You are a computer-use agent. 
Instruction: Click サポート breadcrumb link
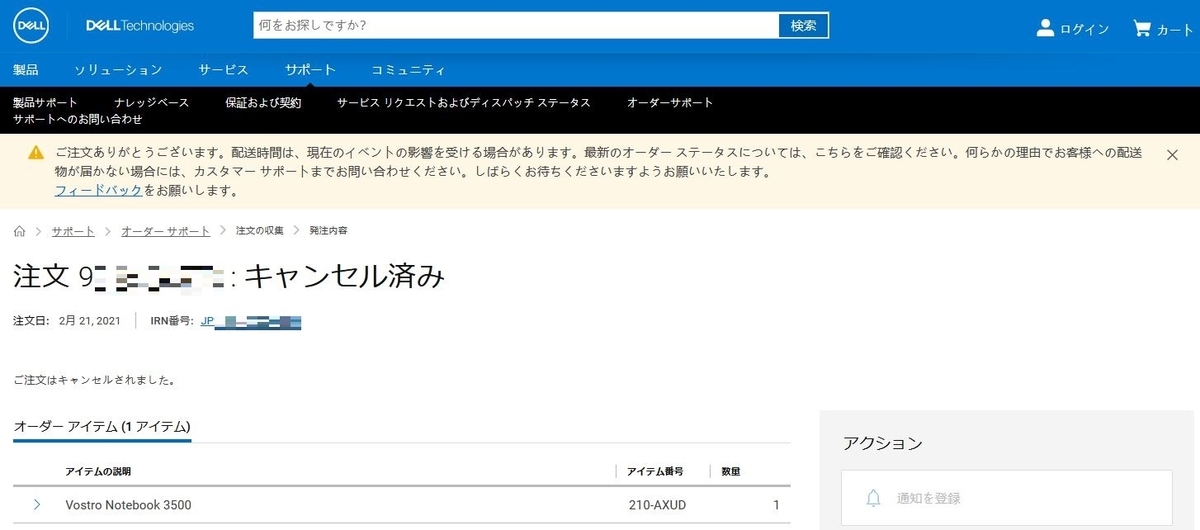coord(73,231)
